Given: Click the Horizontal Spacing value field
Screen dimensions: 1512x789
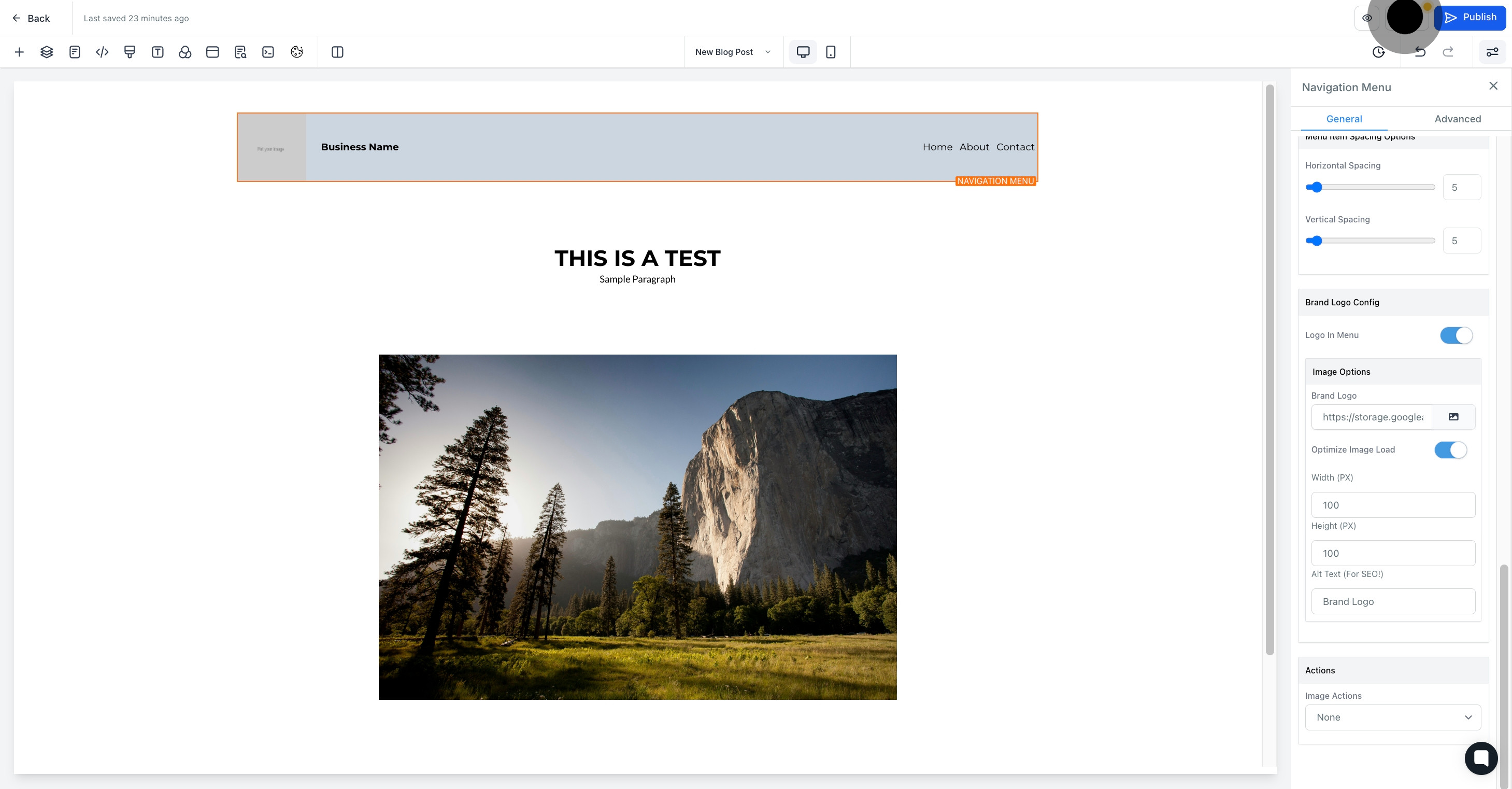Looking at the screenshot, I should (1462, 187).
